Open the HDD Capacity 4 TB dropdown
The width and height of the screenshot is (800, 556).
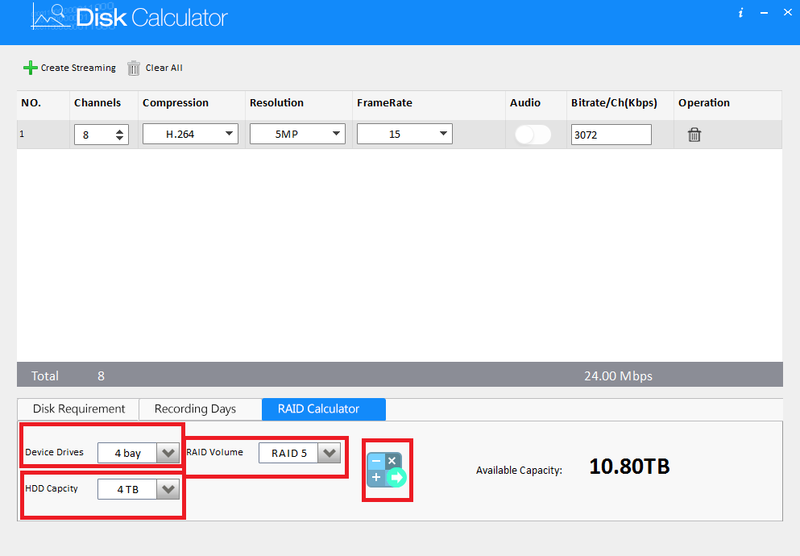click(x=138, y=489)
